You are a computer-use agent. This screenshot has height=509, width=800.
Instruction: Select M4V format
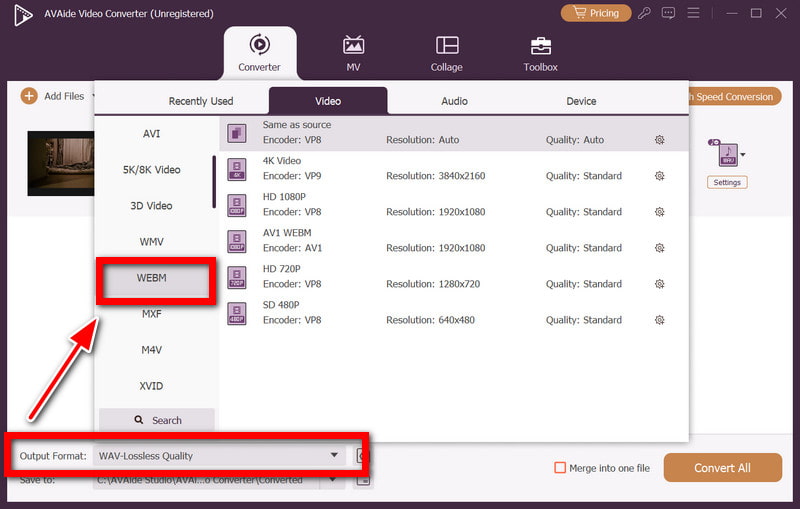click(152, 350)
